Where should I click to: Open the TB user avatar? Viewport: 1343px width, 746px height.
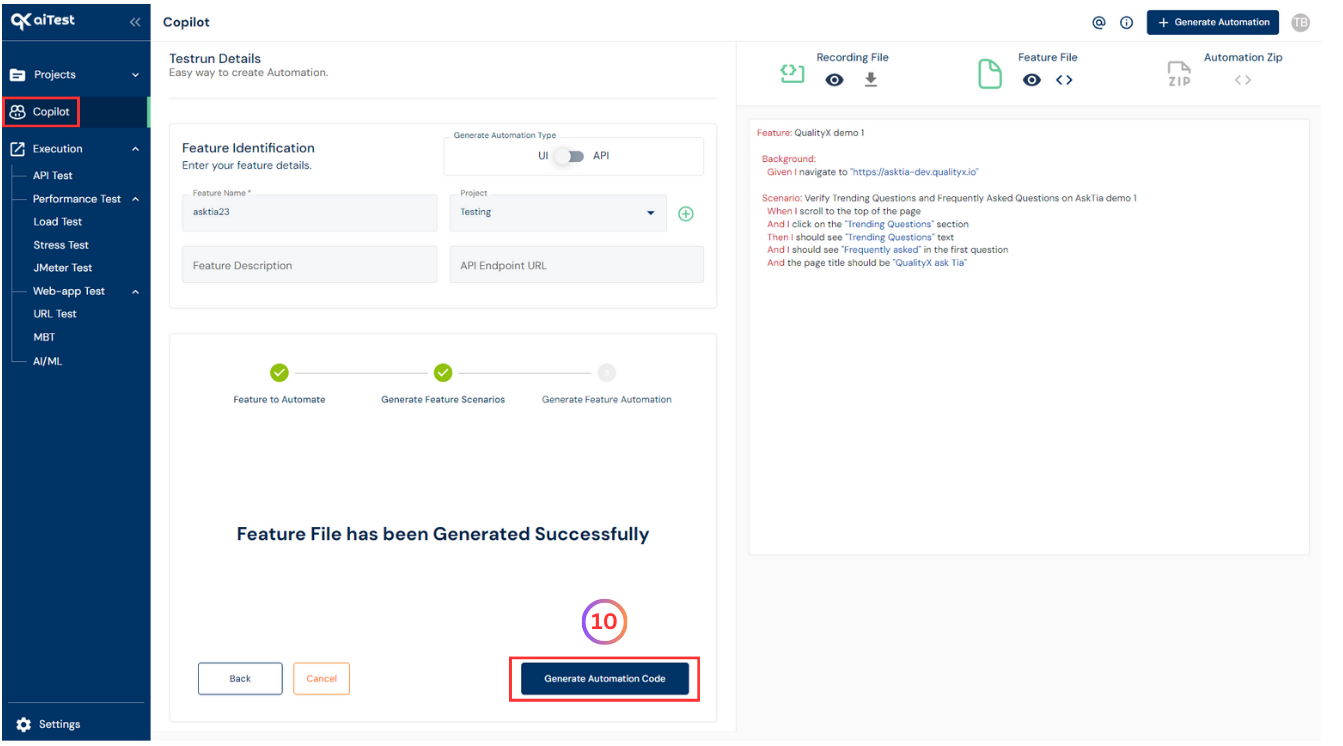tap(1300, 22)
